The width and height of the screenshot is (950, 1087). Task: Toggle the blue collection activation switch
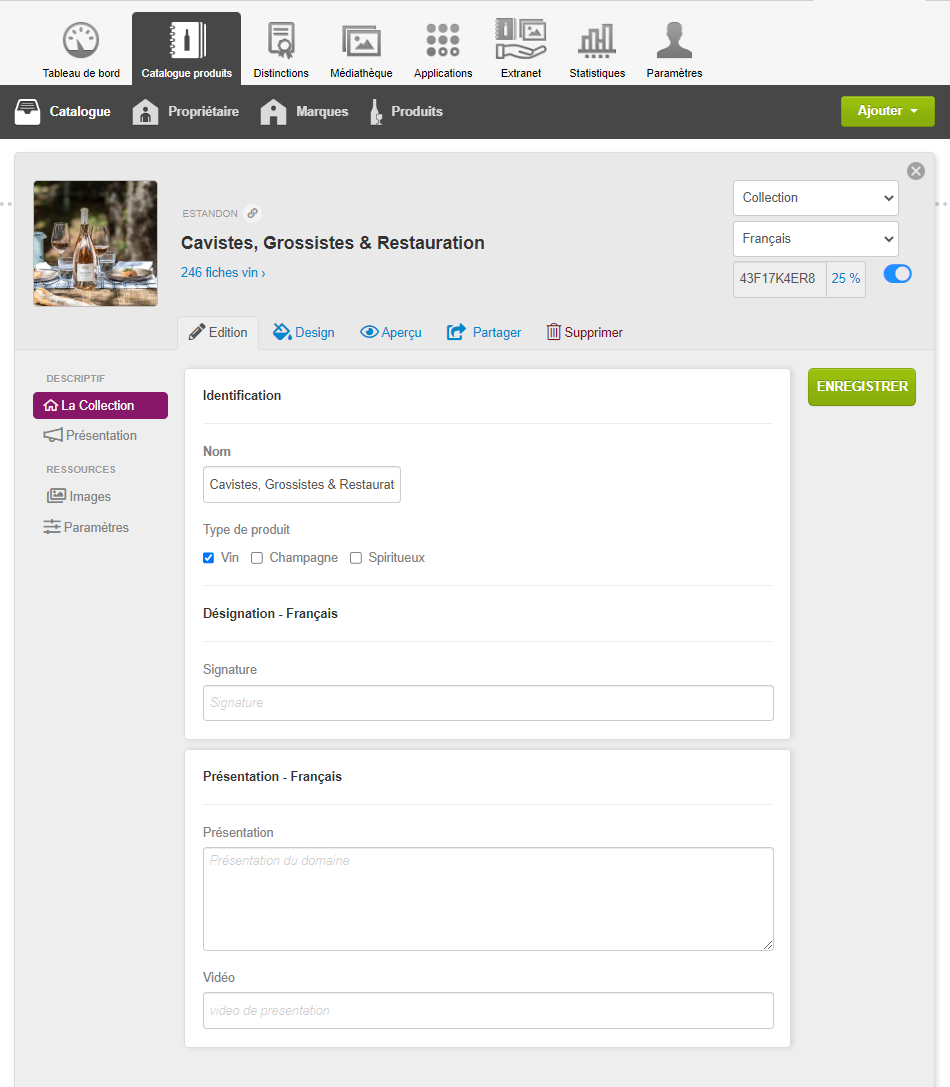897,274
